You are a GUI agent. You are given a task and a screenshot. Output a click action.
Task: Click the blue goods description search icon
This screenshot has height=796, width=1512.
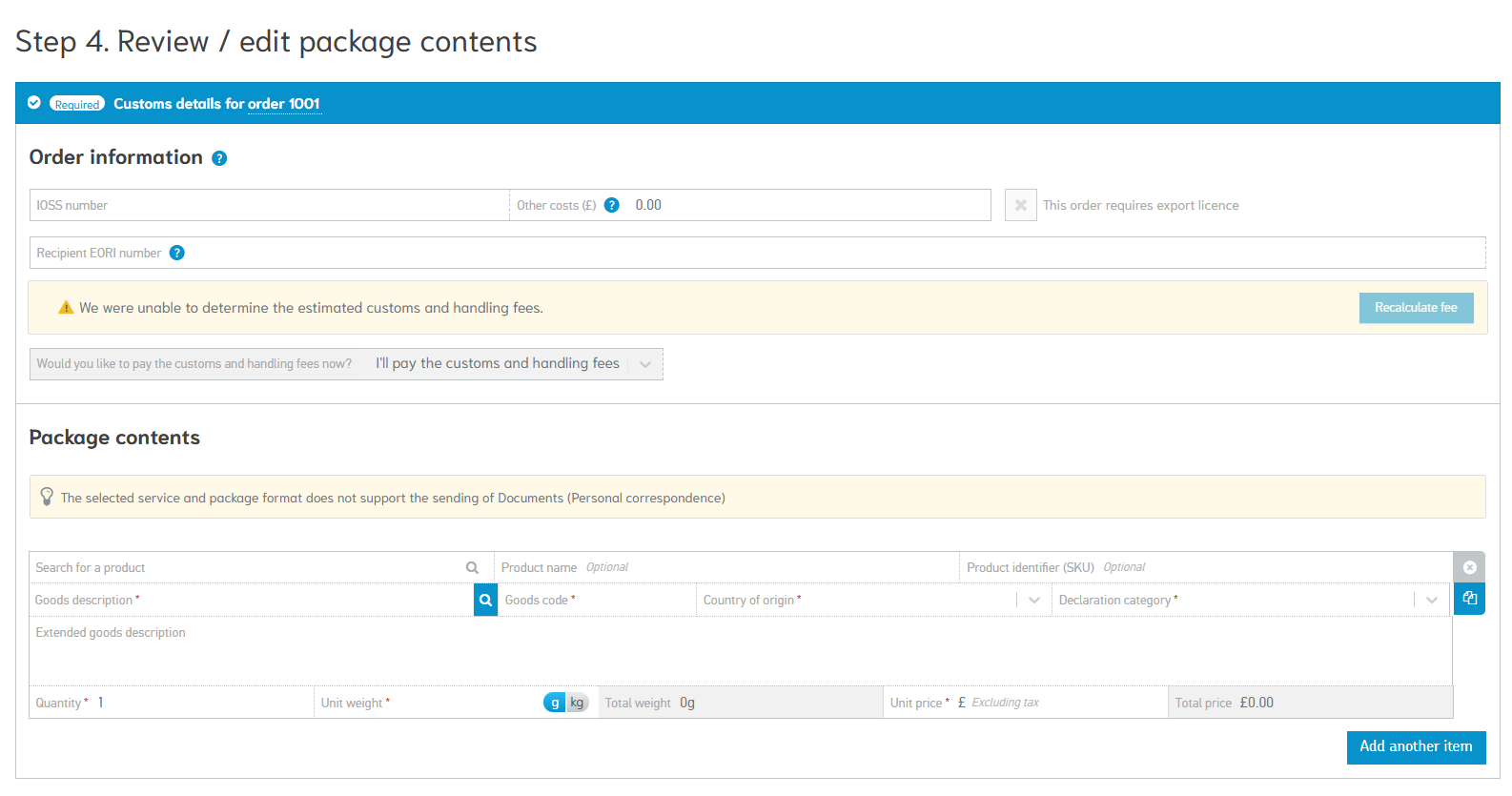pos(485,600)
